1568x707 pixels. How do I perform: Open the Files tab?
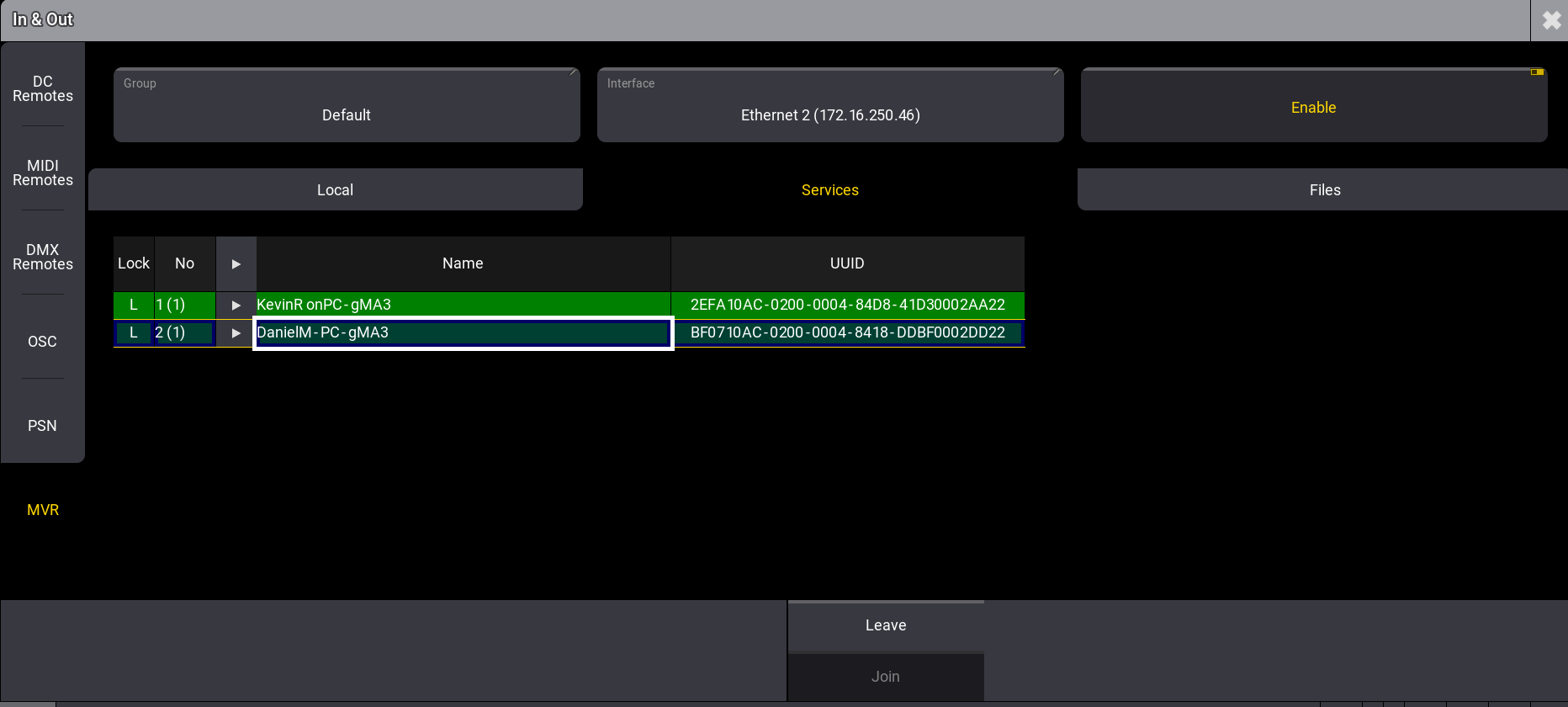(1324, 190)
